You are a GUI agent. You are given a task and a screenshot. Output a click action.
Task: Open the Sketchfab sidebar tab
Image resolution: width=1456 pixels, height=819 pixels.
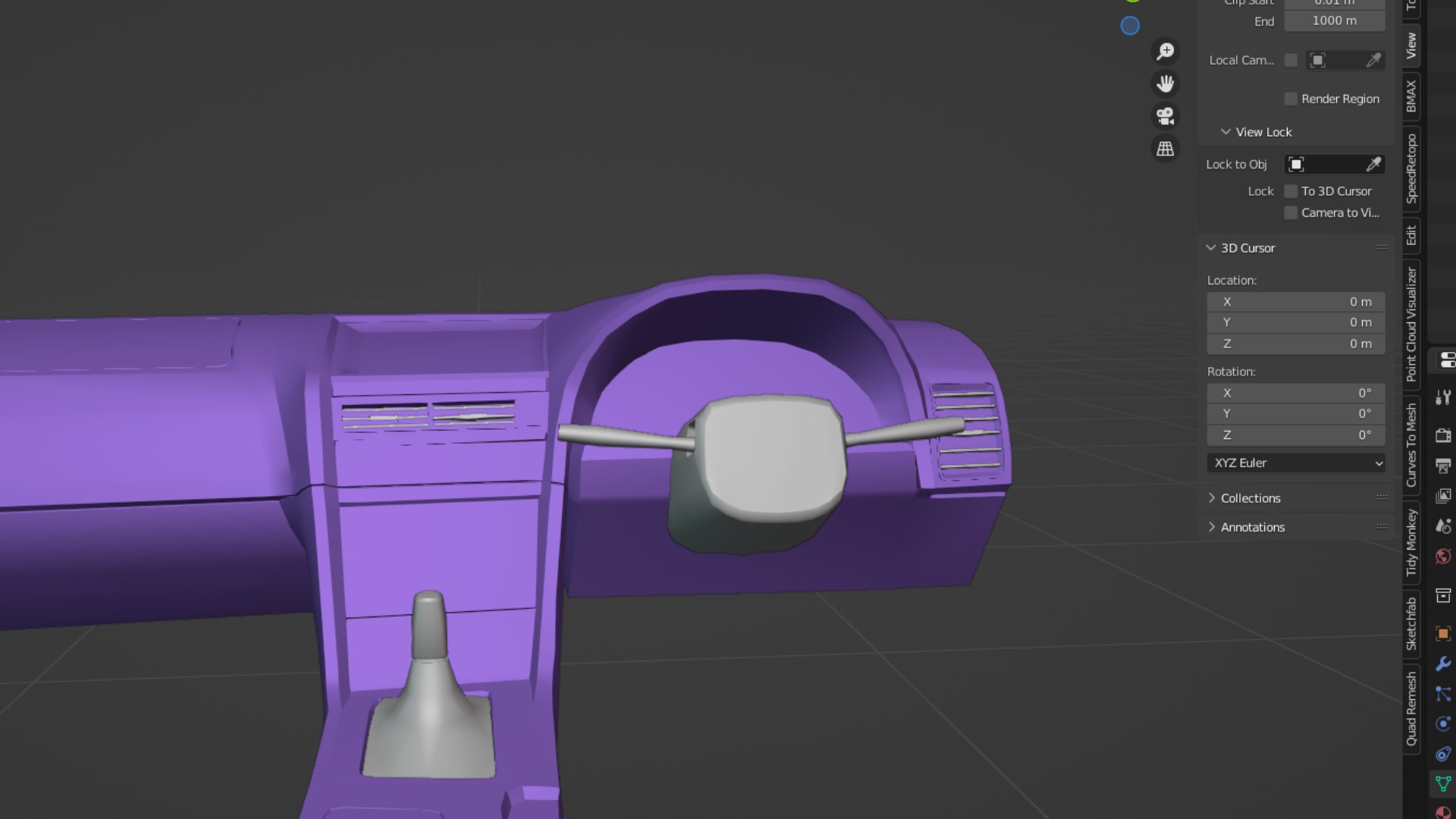point(1411,623)
